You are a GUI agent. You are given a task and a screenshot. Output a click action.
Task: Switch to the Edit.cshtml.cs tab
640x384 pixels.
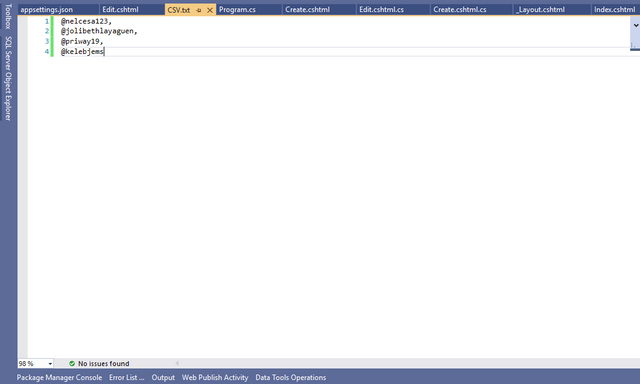point(381,9)
